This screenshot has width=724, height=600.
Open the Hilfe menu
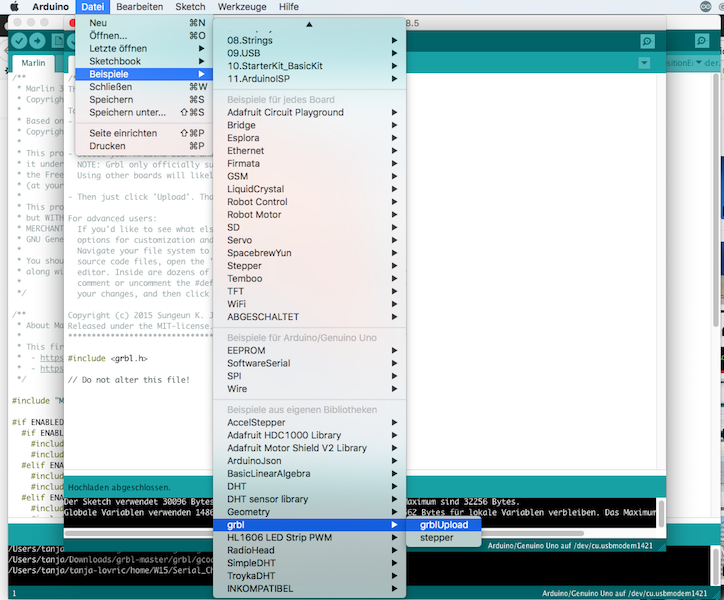pyautogui.click(x=289, y=6)
